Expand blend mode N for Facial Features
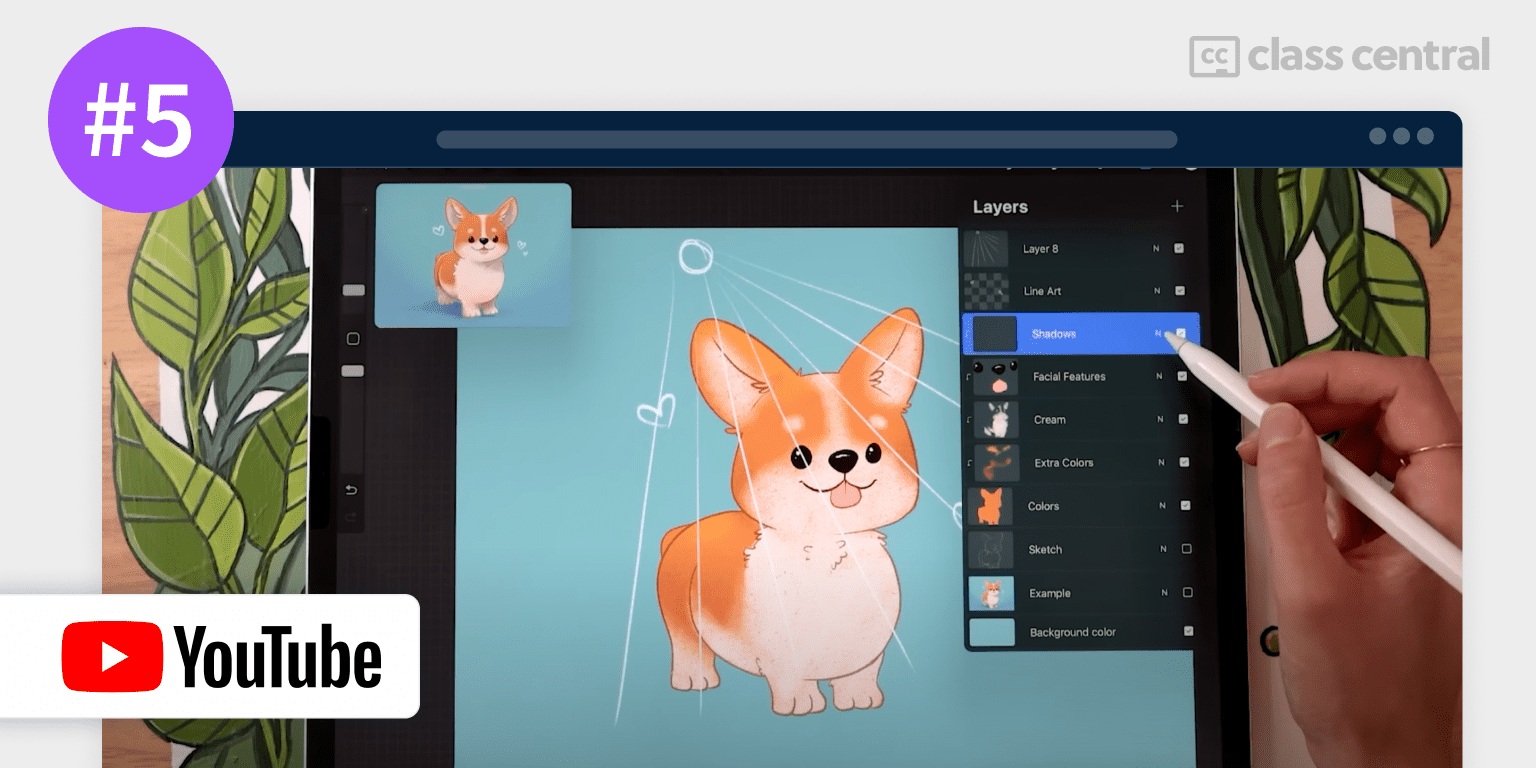The width and height of the screenshot is (1537, 768). (1159, 377)
